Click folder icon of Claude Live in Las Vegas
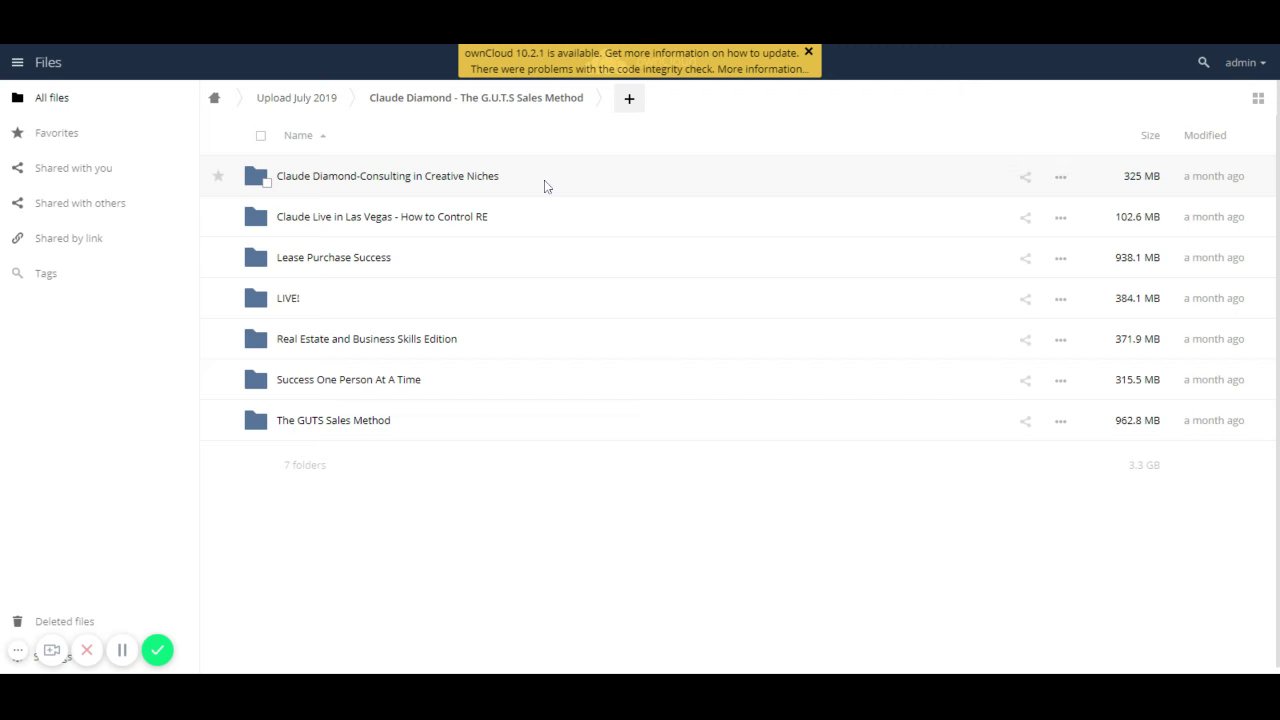1280x720 pixels. [256, 216]
